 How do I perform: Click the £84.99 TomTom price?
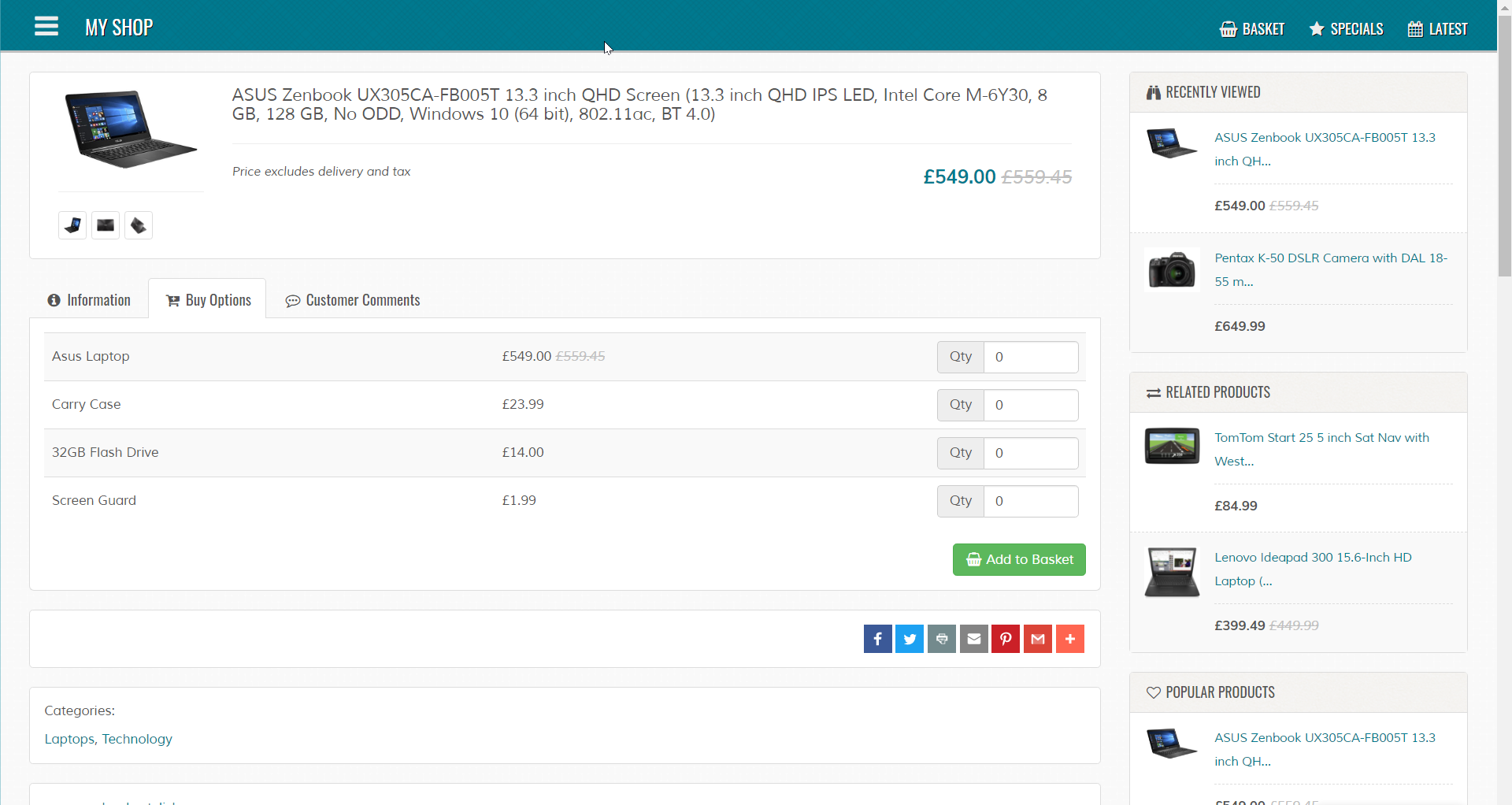[1236, 506]
